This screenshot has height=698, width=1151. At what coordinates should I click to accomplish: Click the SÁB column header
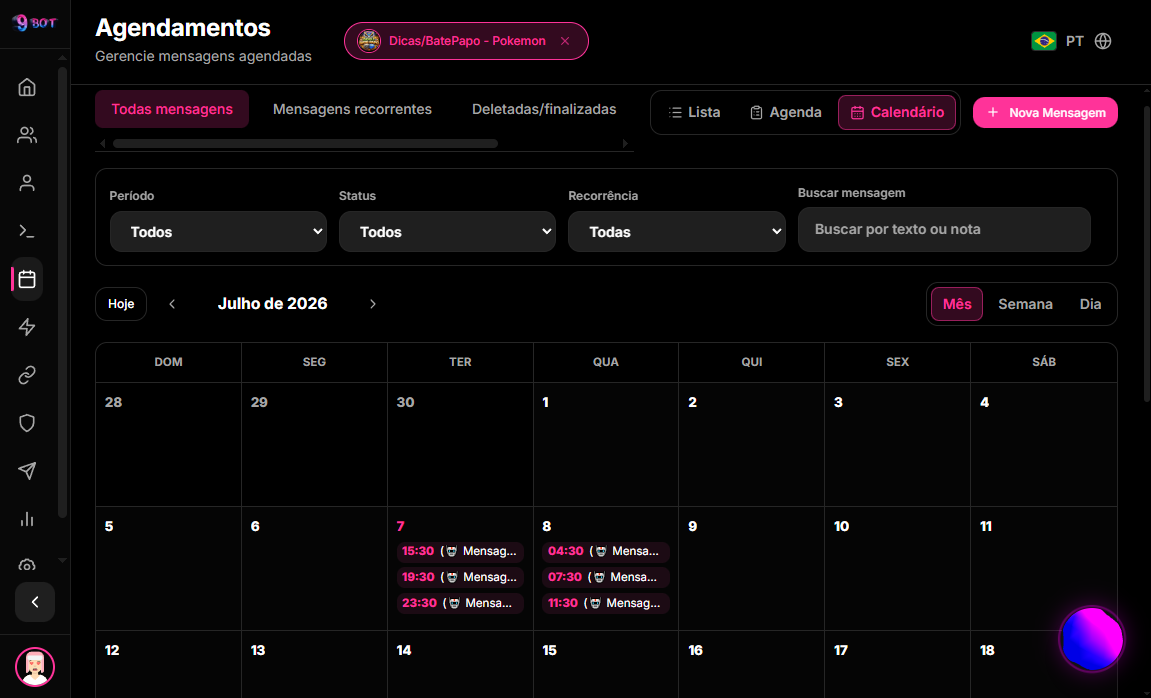pos(1044,362)
